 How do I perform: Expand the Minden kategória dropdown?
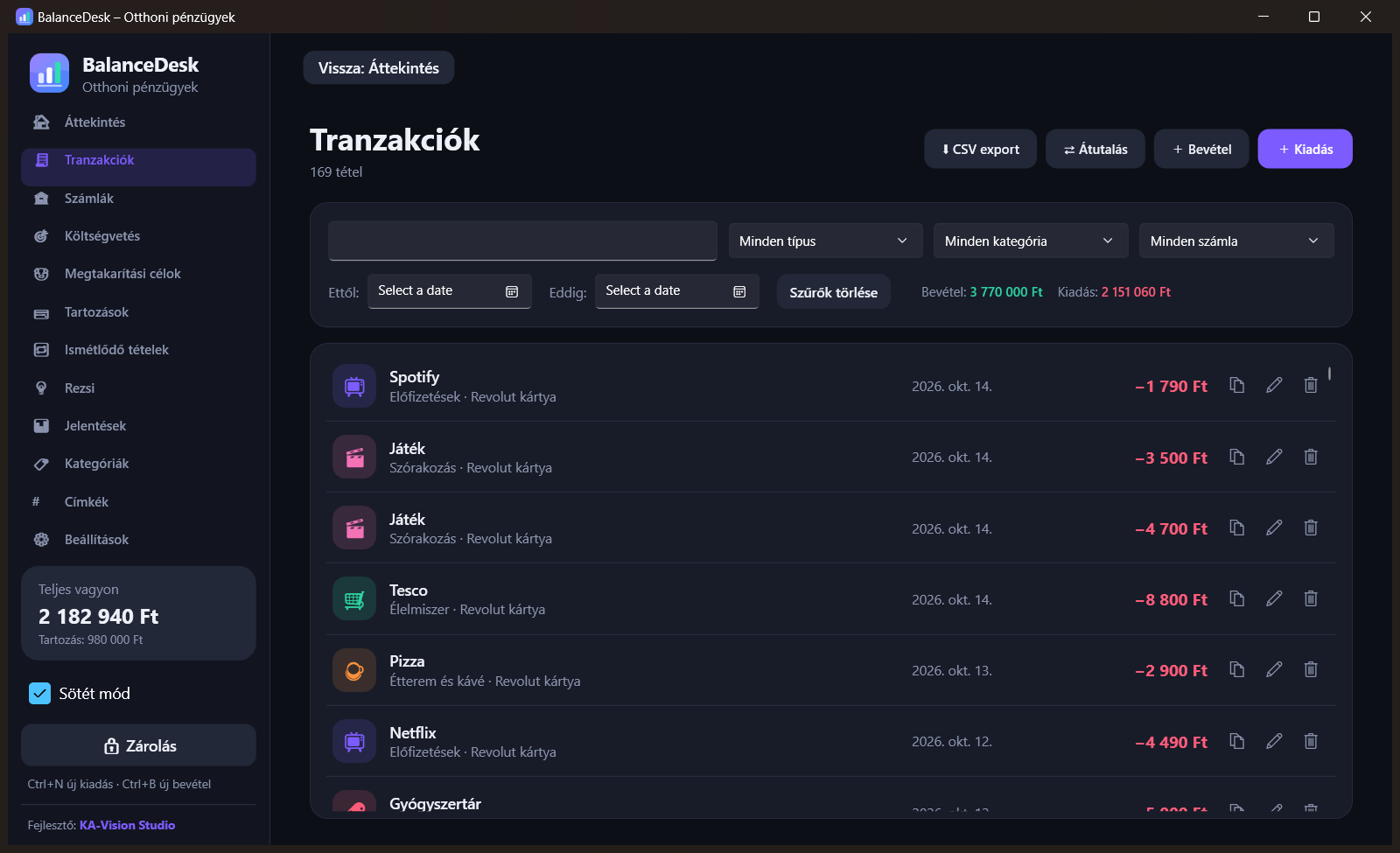pos(1031,241)
